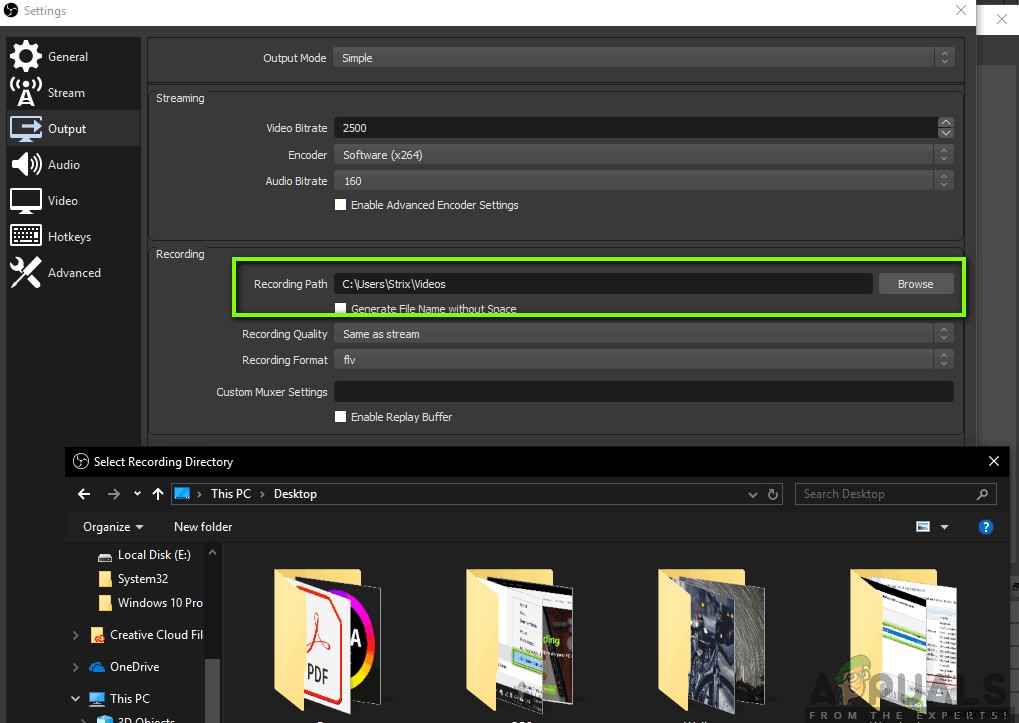The image size is (1019, 723).
Task: Enable Advanced Encoder Settings checkbox
Action: point(340,205)
